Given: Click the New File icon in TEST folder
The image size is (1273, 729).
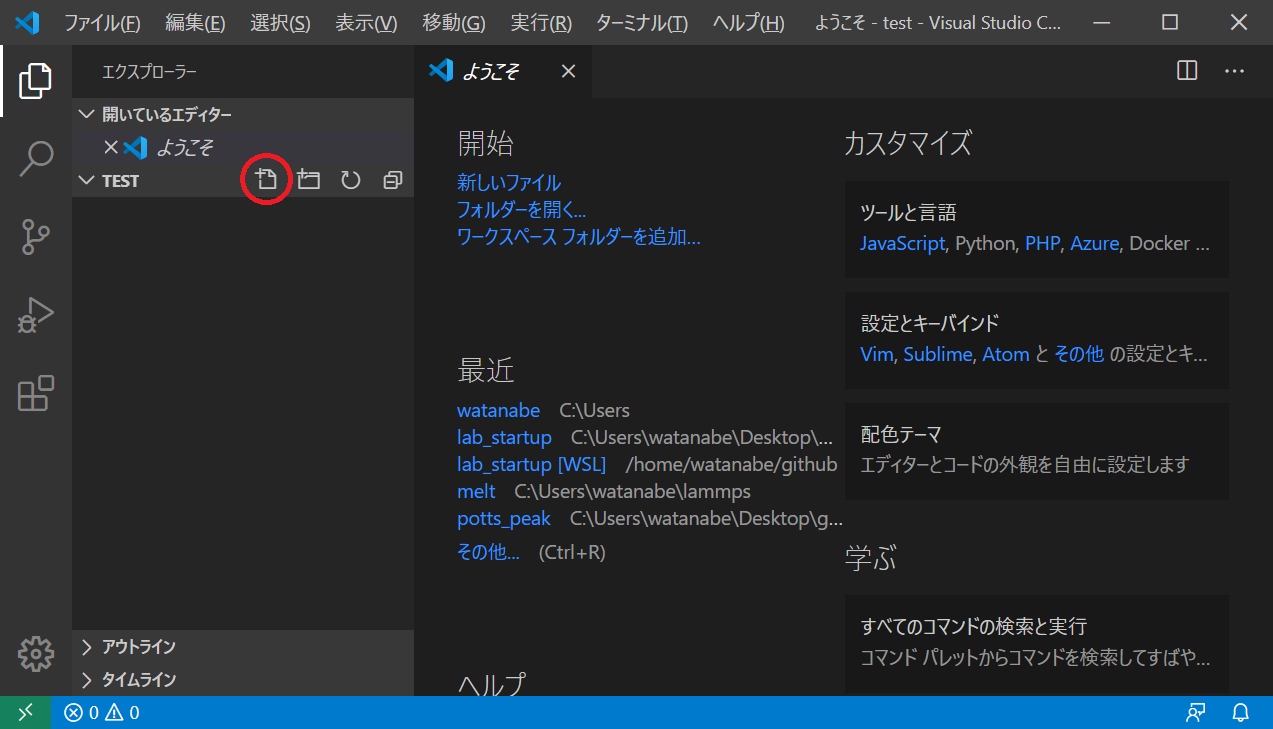Looking at the screenshot, I should (266, 180).
